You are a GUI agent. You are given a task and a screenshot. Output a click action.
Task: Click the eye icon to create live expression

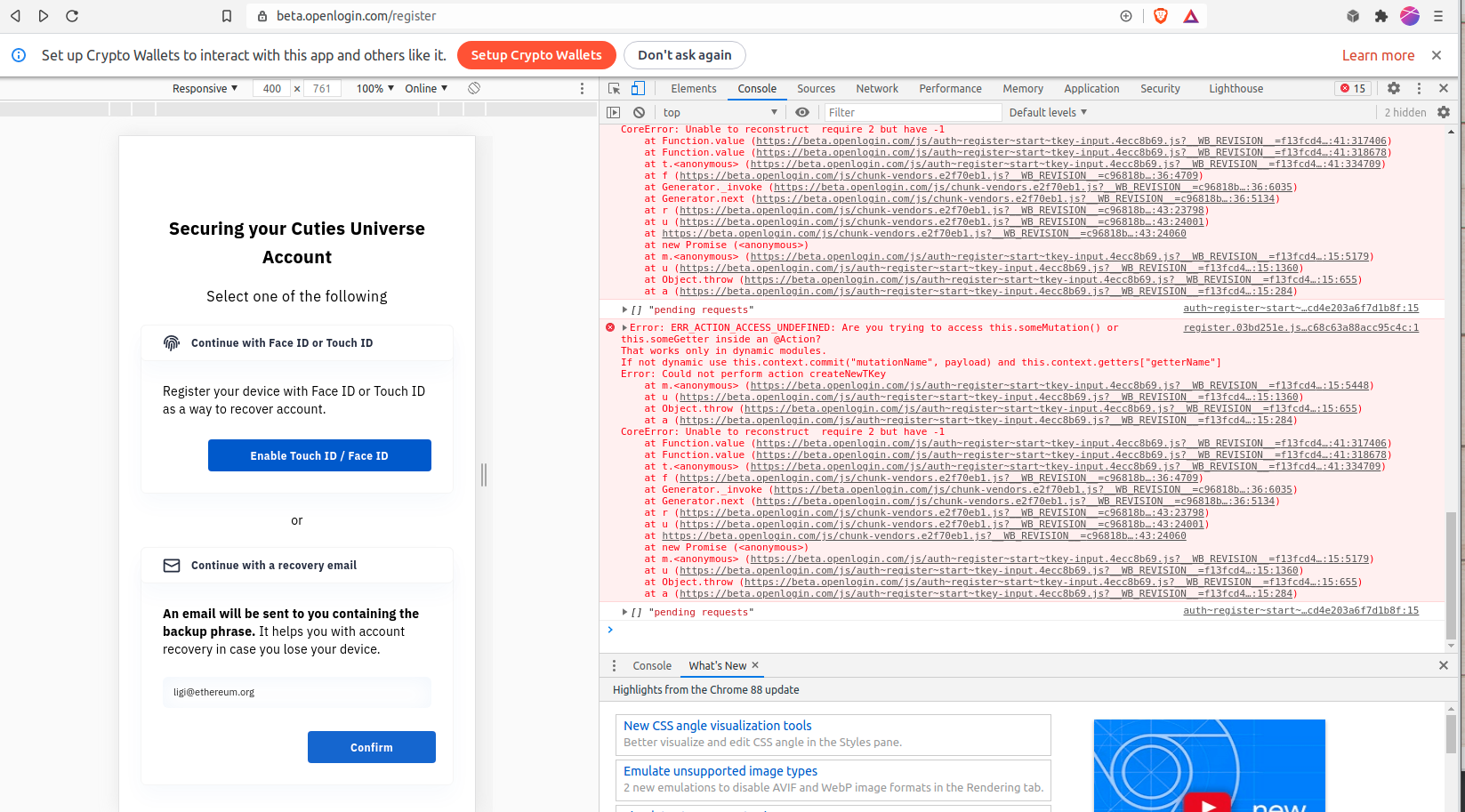click(801, 112)
